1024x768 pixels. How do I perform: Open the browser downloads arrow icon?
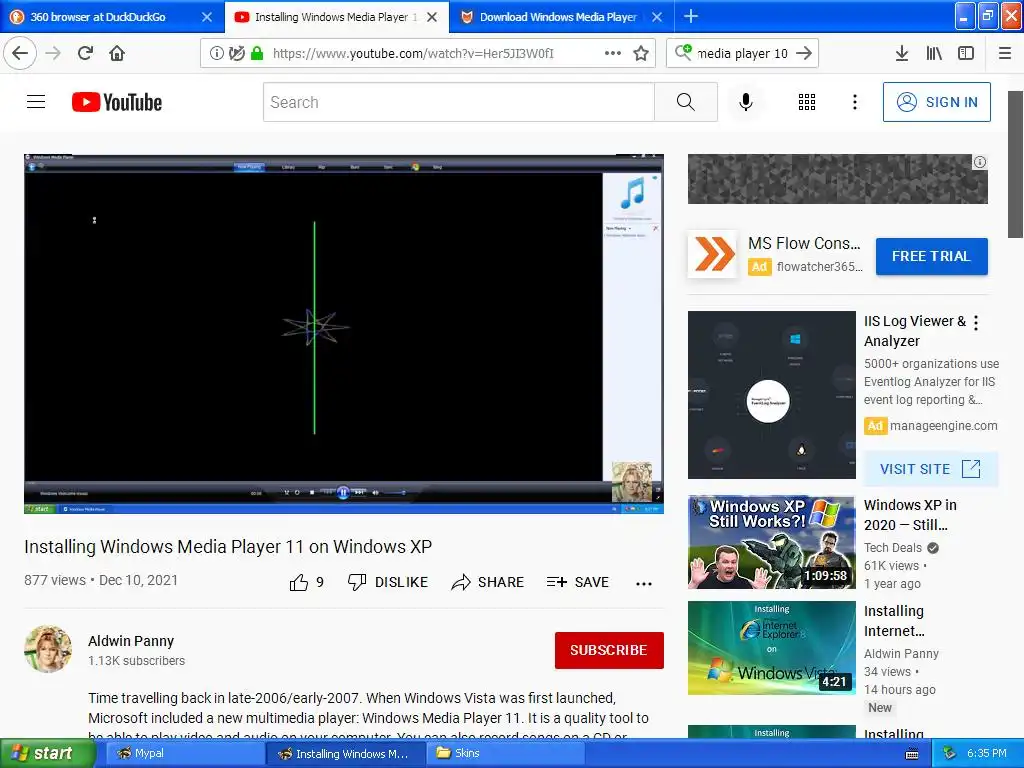(901, 53)
